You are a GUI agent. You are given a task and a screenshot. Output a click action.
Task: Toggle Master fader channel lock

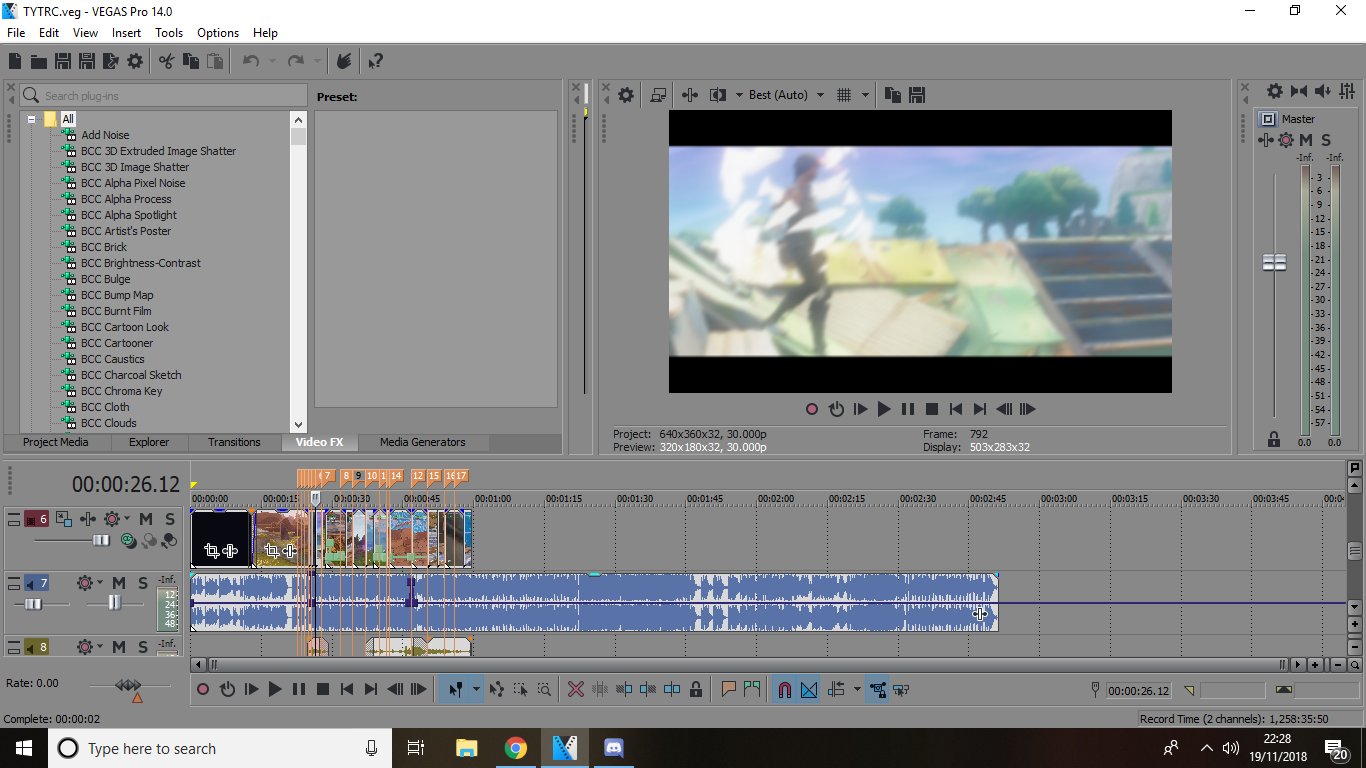coord(1274,439)
